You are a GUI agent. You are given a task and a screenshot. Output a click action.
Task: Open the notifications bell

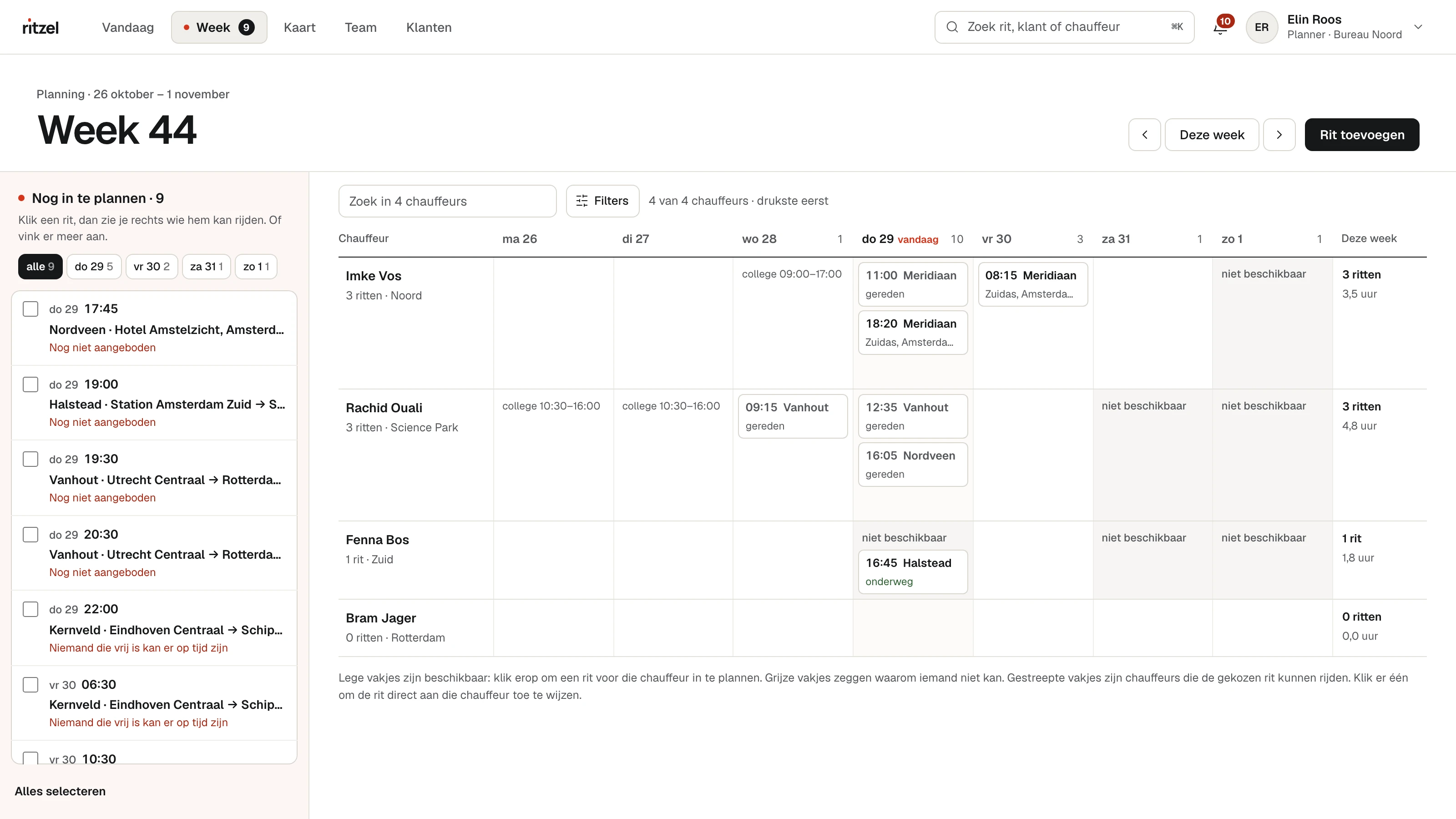pos(1220,27)
